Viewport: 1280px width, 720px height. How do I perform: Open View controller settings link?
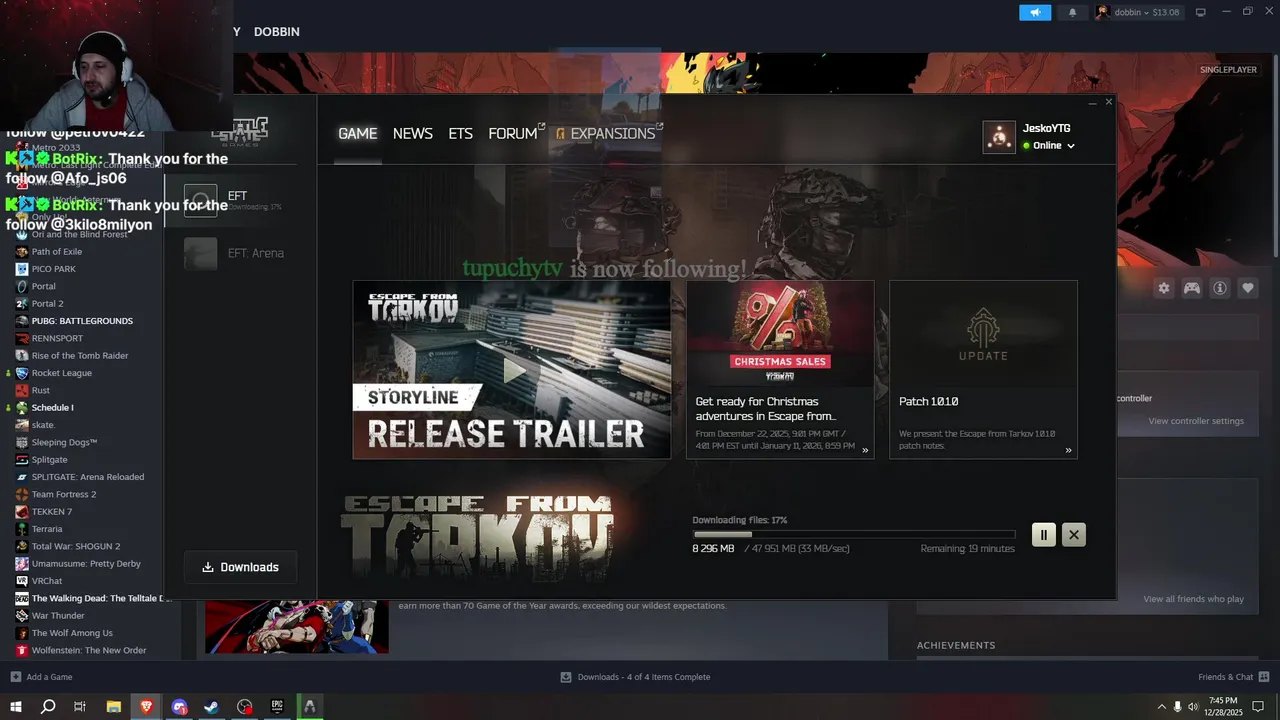(1196, 421)
